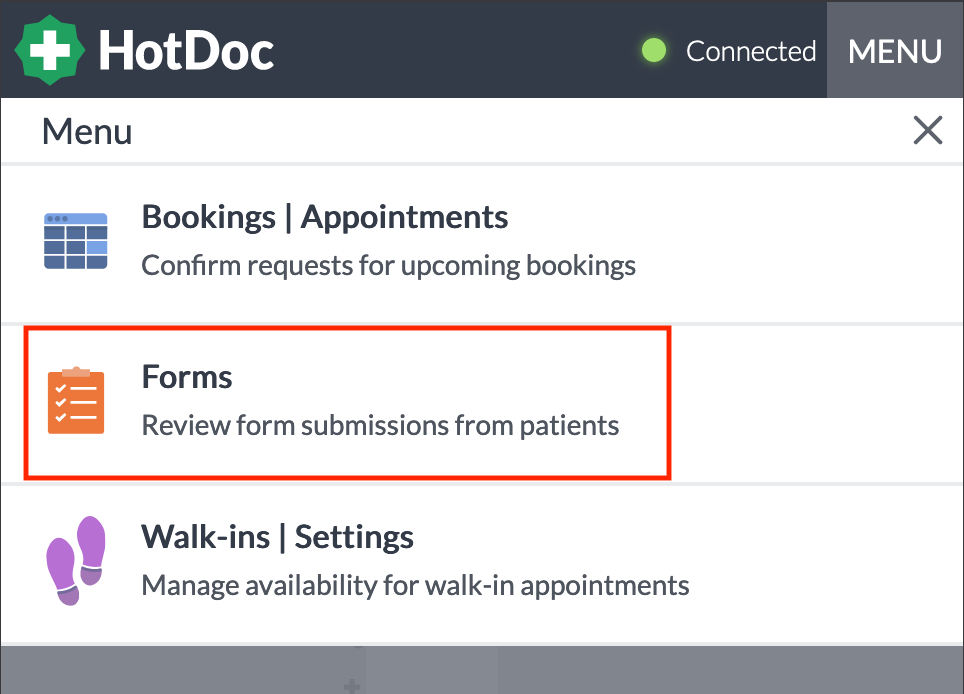Select Review form submissions from patients
Viewport: 964px width, 694px height.
[380, 425]
